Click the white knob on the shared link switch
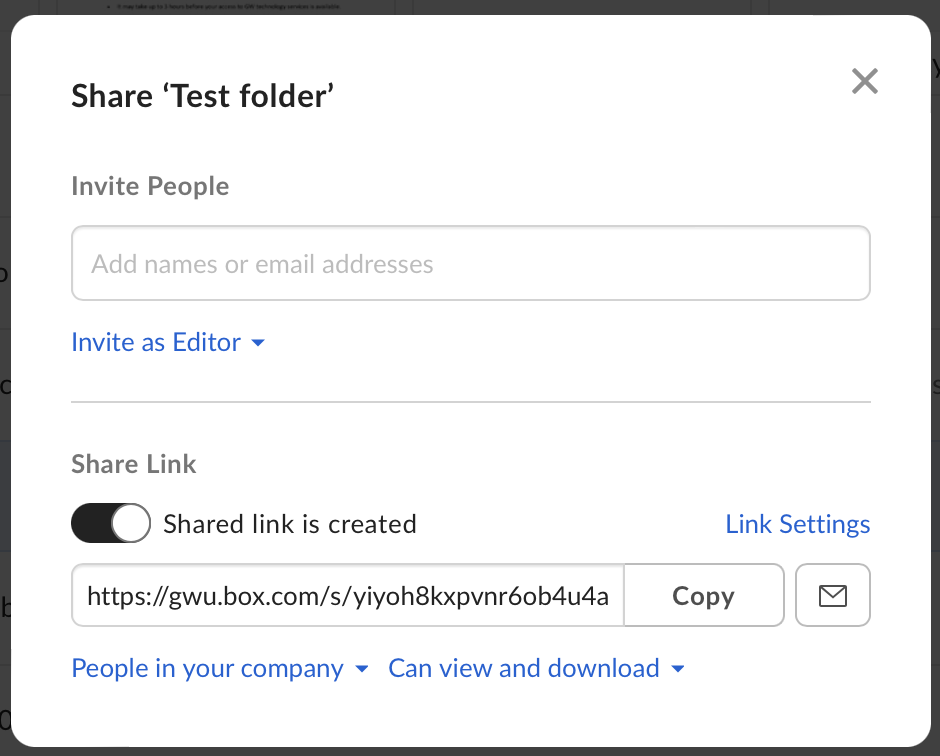The height and width of the screenshot is (756, 940). tap(130, 524)
